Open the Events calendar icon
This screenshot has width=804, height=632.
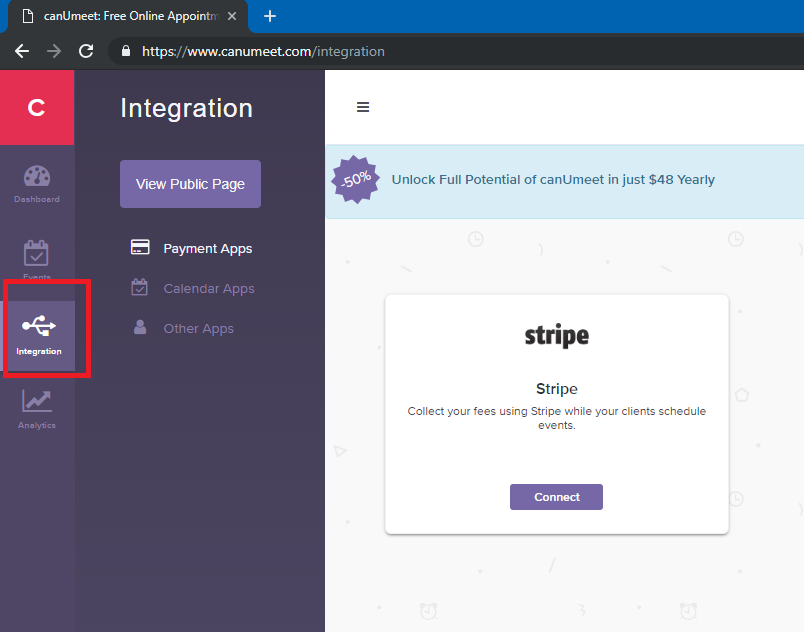click(x=36, y=253)
